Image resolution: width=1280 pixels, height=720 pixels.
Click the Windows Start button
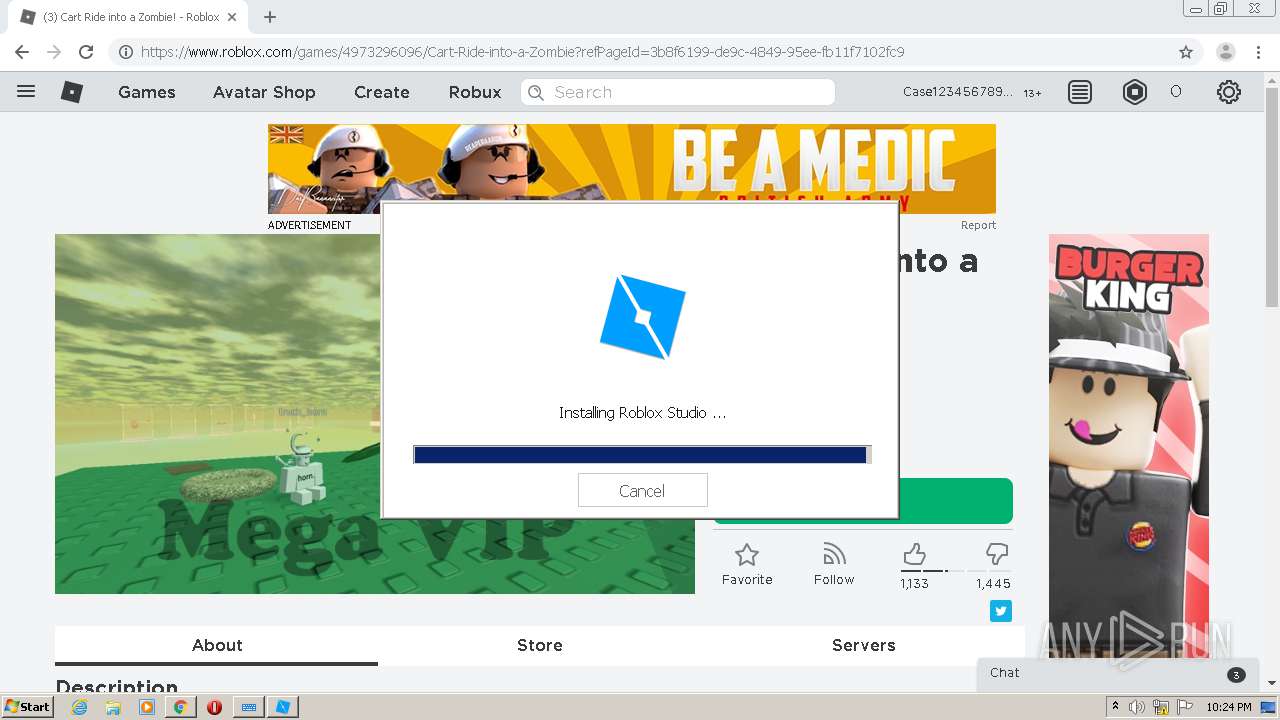[27, 707]
